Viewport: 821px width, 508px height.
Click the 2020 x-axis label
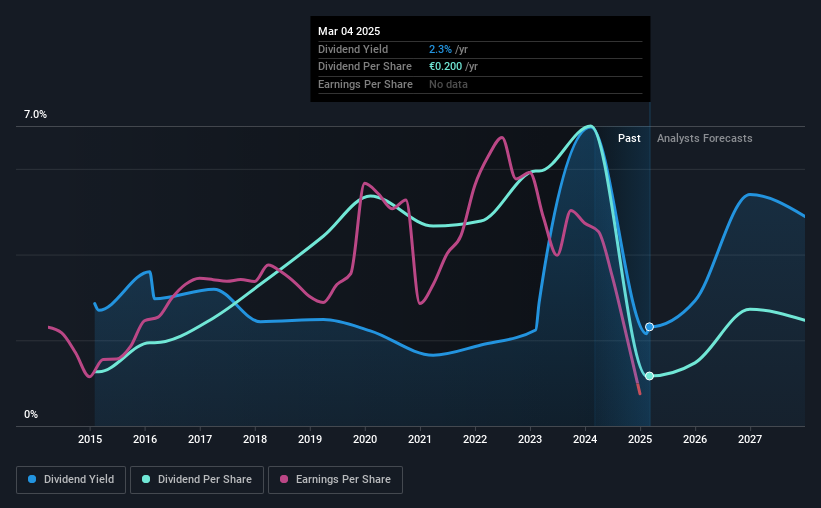point(365,439)
